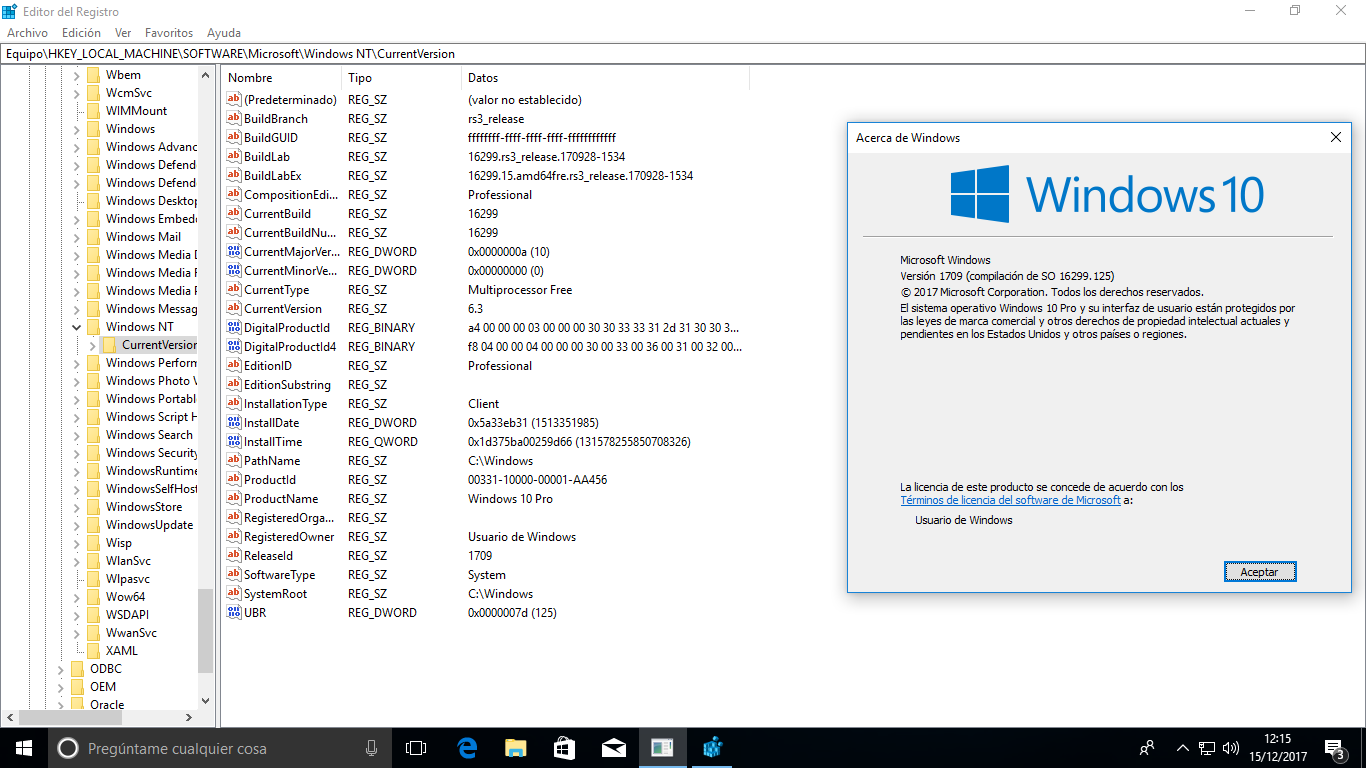Open the Favoritos menu
The width and height of the screenshot is (1366, 768).
(169, 33)
